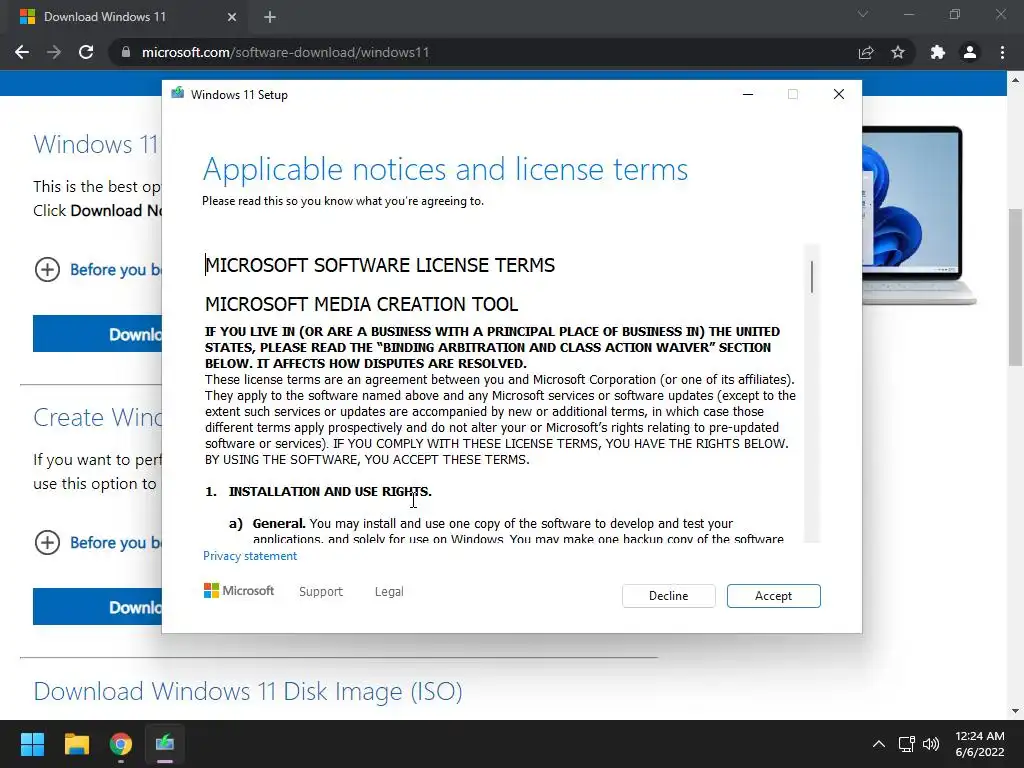Show hidden system tray icons
This screenshot has width=1024, height=768.
879,744
